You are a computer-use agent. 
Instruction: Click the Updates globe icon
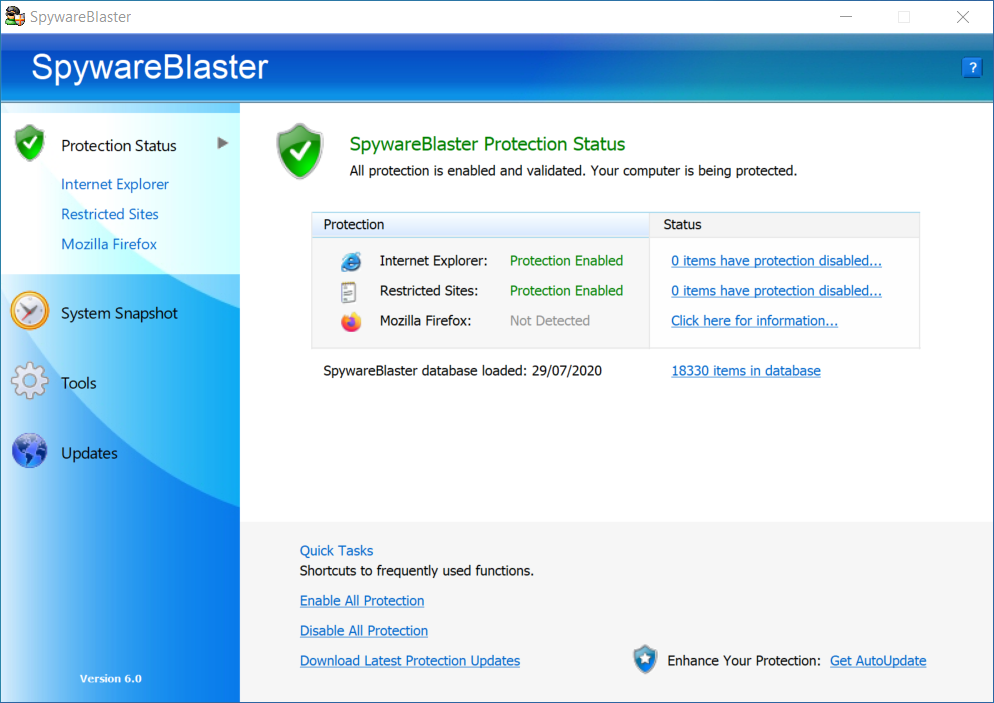(x=30, y=451)
